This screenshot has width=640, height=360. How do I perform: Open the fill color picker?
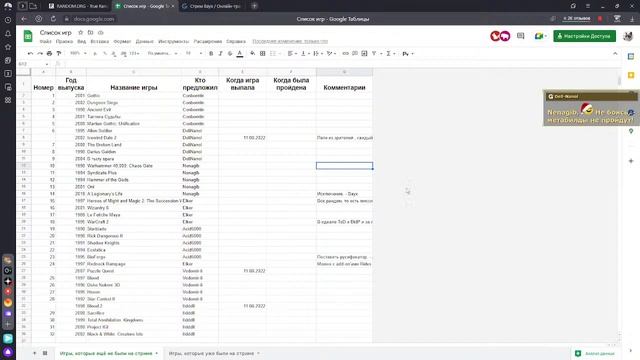pyautogui.click(x=253, y=53)
